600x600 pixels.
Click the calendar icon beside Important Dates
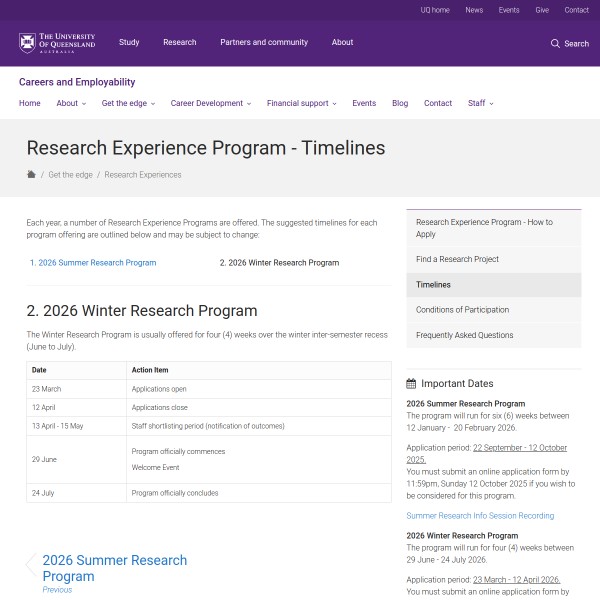pyautogui.click(x=411, y=384)
